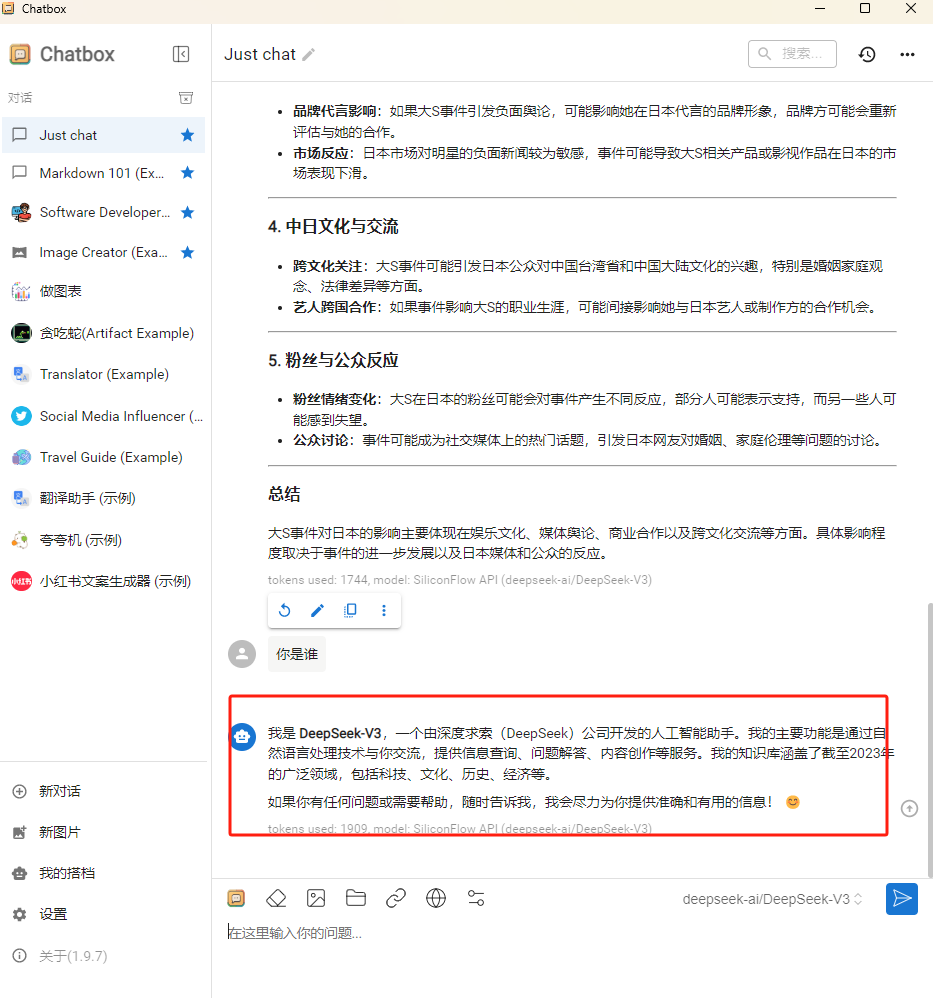Click the 'tokens used: 1744' info line

pyautogui.click(x=459, y=580)
